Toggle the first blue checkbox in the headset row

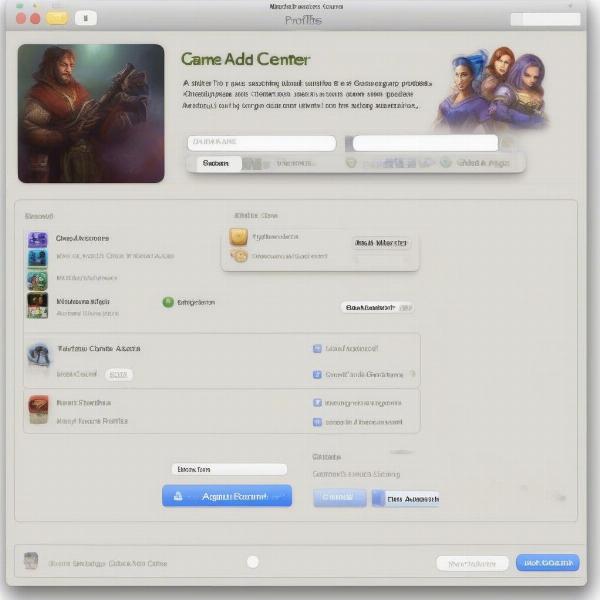(317, 349)
